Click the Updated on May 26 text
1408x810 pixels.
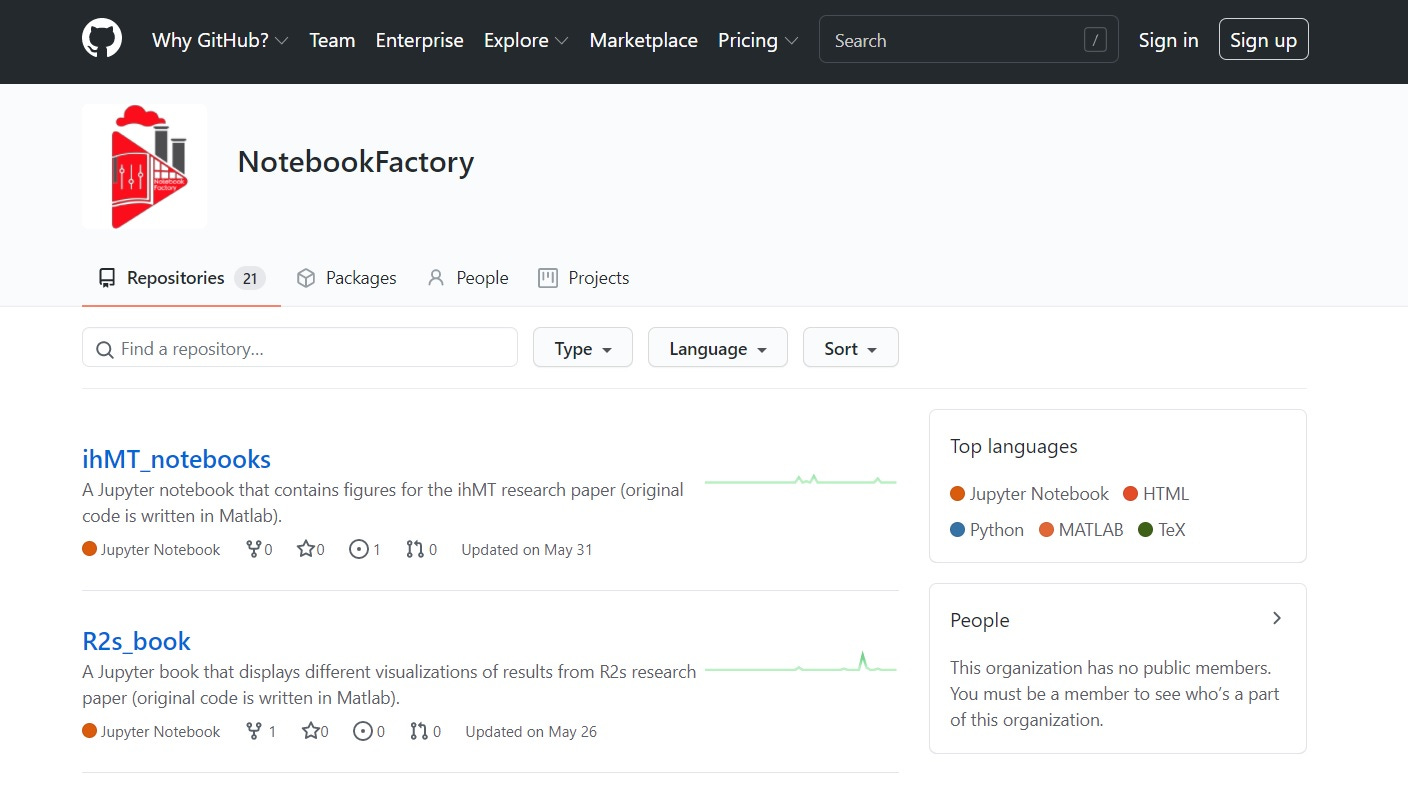531,731
